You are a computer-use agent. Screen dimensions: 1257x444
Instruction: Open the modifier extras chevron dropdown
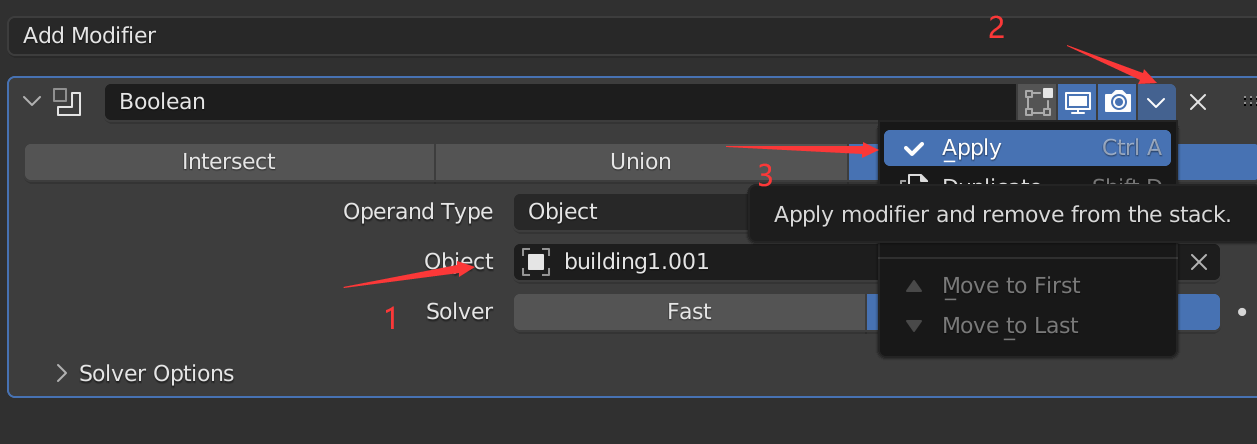point(1157,102)
